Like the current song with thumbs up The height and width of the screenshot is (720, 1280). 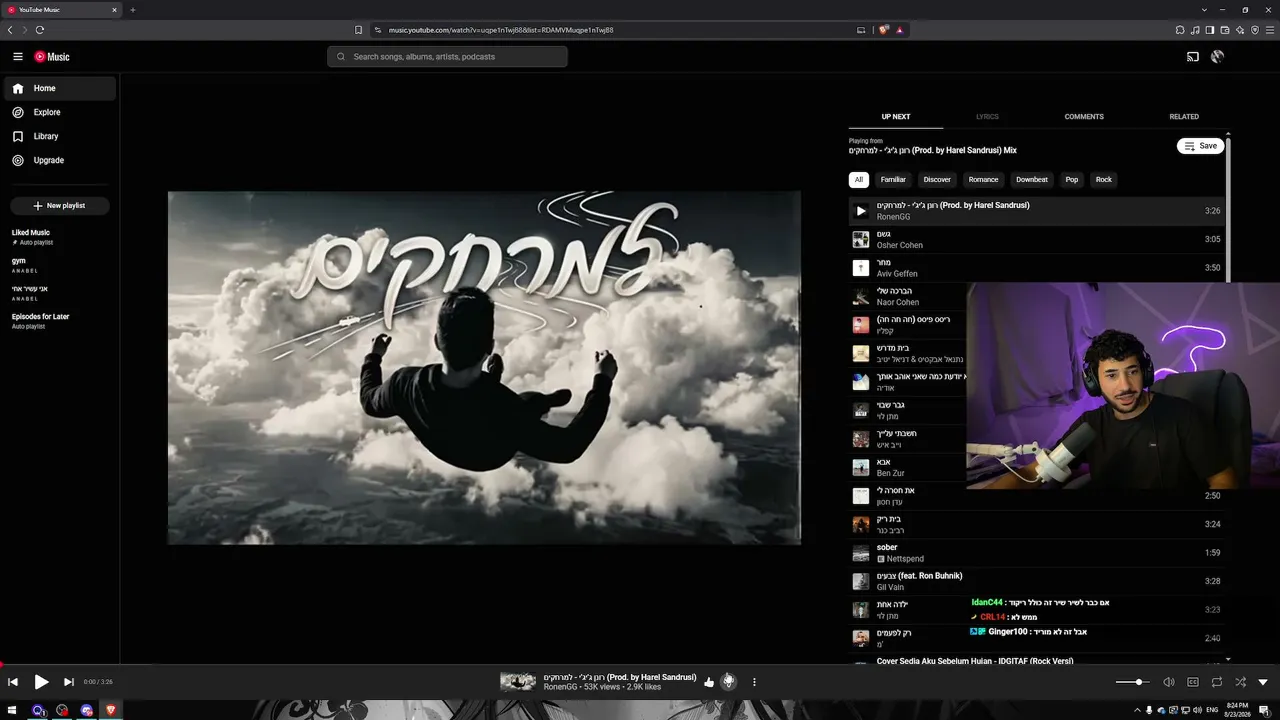tap(709, 682)
